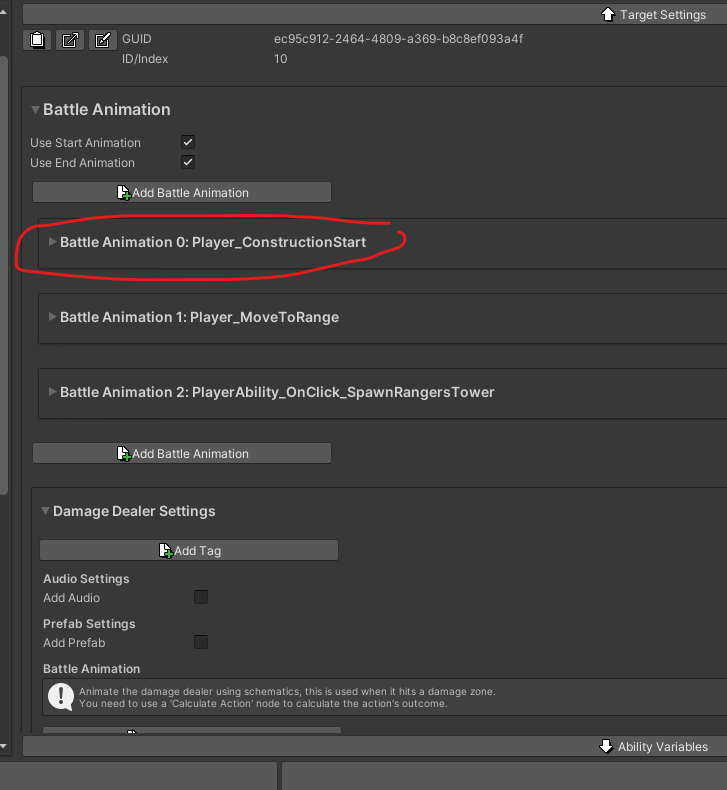Click the Use End Animation label
The width and height of the screenshot is (727, 790).
point(82,163)
